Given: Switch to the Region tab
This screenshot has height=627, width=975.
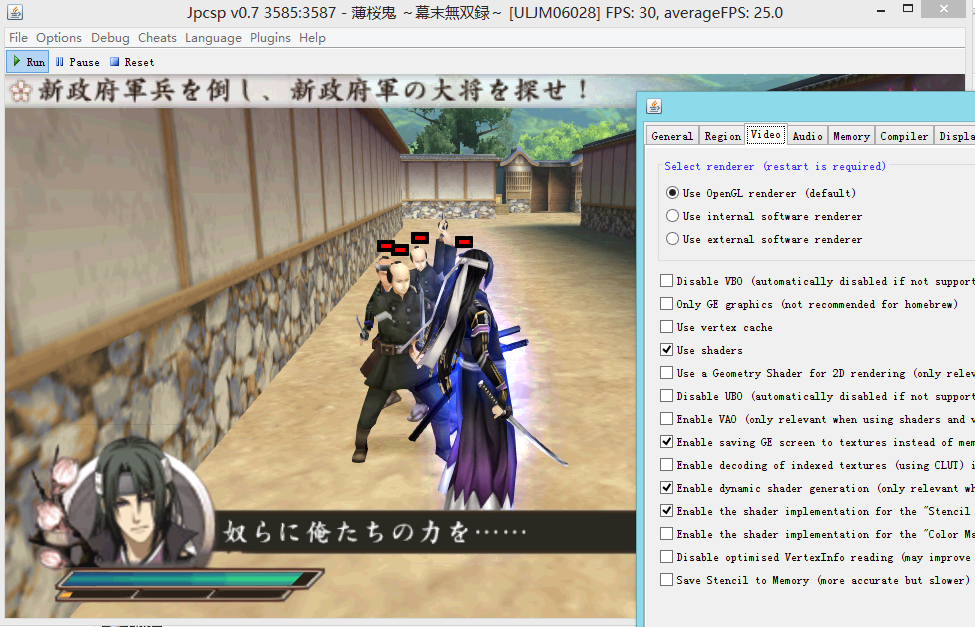Looking at the screenshot, I should tap(722, 136).
